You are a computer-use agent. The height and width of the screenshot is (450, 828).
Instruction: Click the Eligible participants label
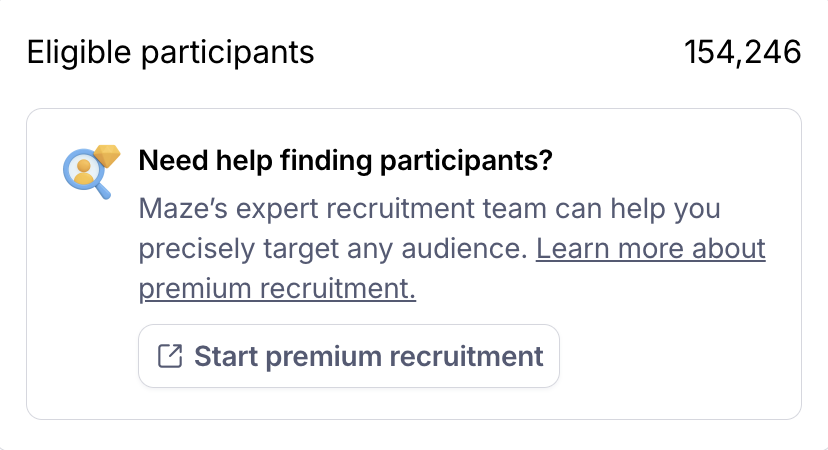[170, 52]
